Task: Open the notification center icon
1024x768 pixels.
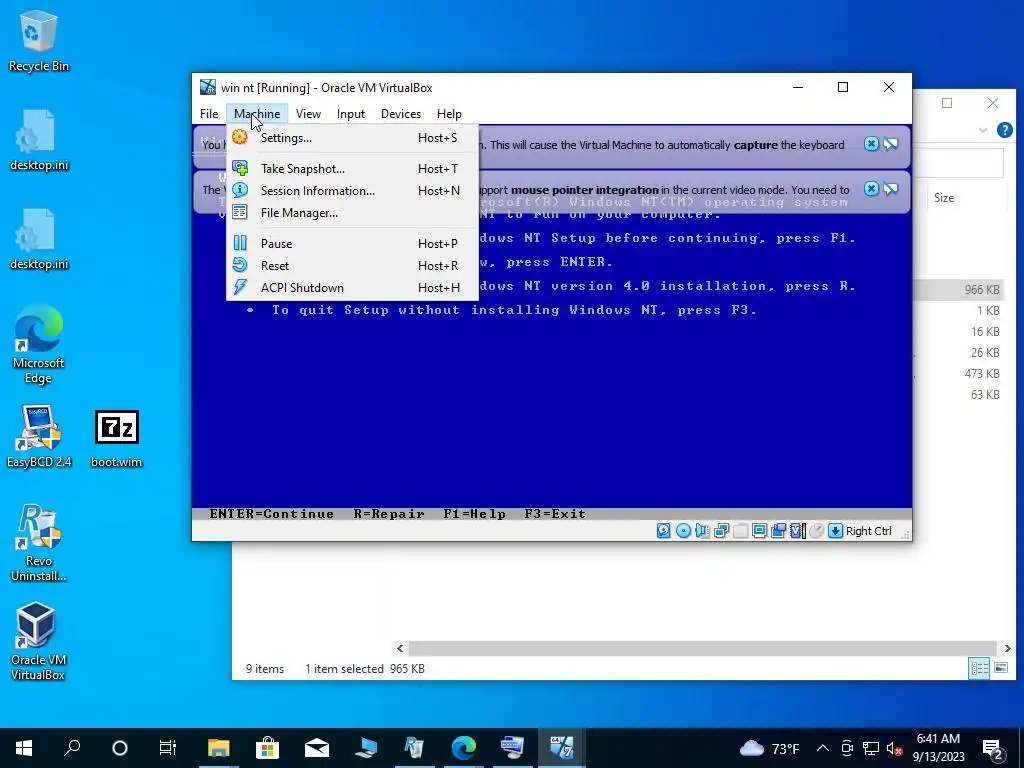Action: (x=993, y=748)
